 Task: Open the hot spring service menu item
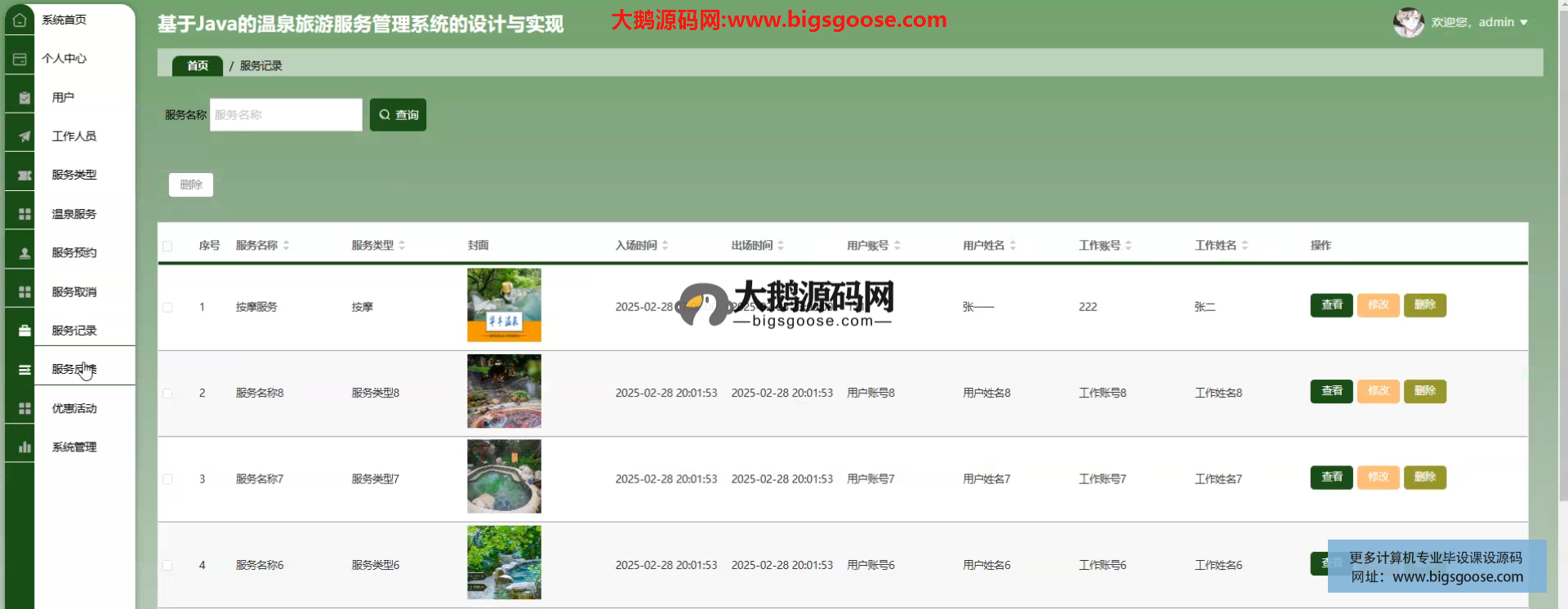tap(74, 214)
